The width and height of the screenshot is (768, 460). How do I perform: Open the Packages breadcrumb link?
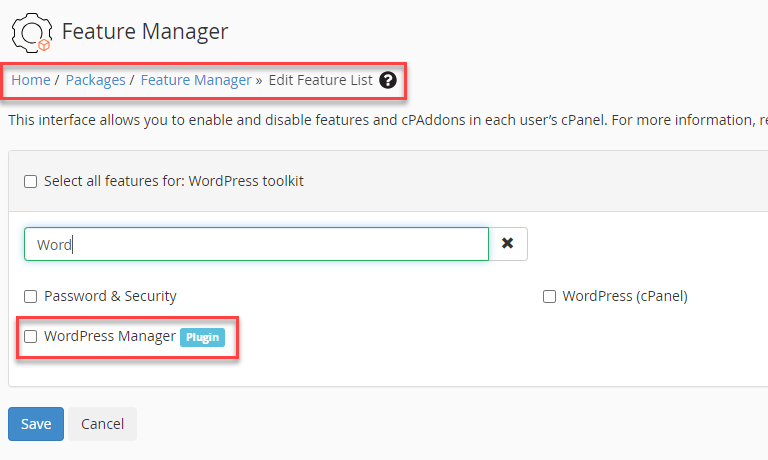[x=95, y=80]
